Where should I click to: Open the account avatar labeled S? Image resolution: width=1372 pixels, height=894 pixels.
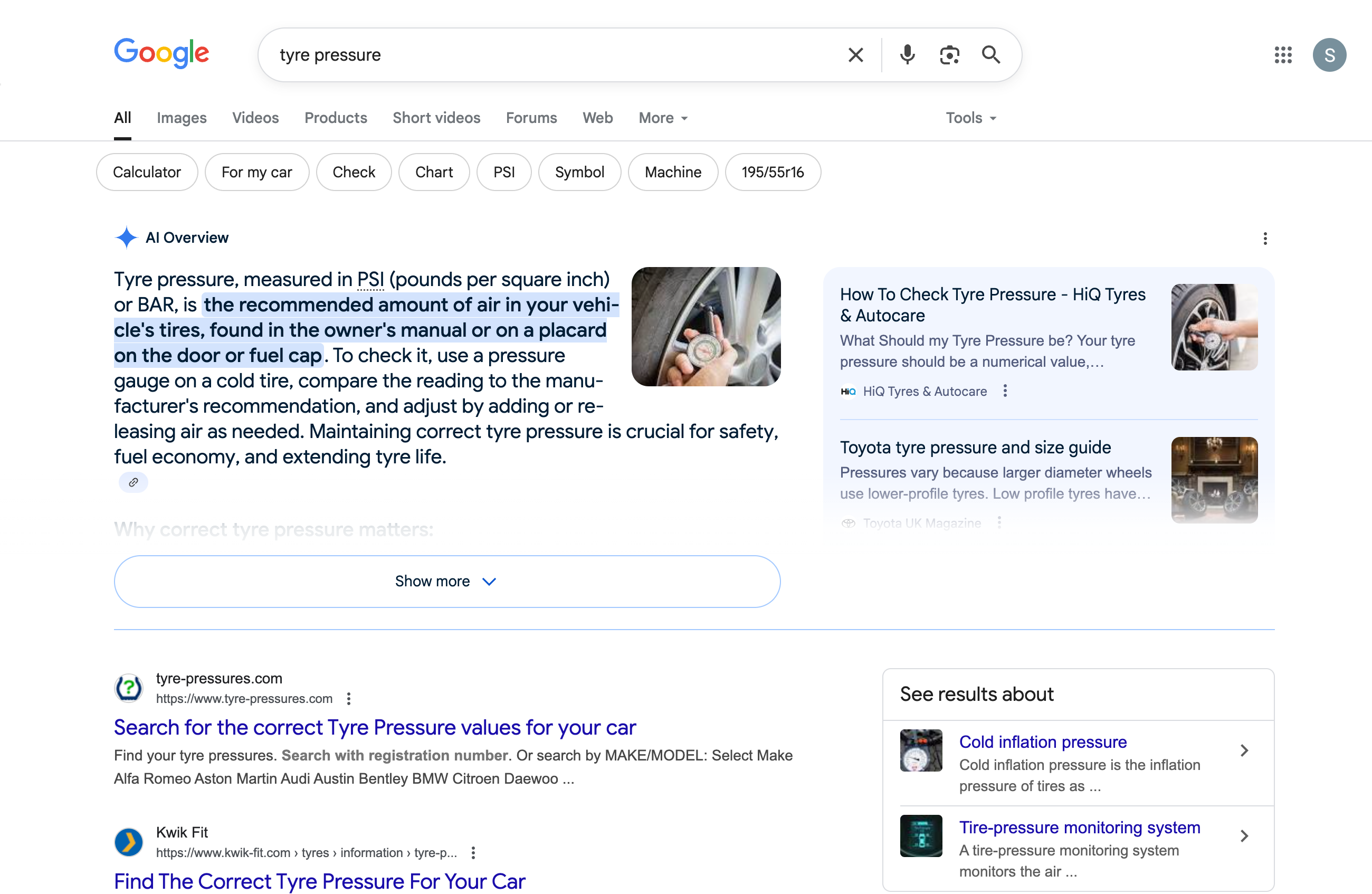coord(1329,55)
